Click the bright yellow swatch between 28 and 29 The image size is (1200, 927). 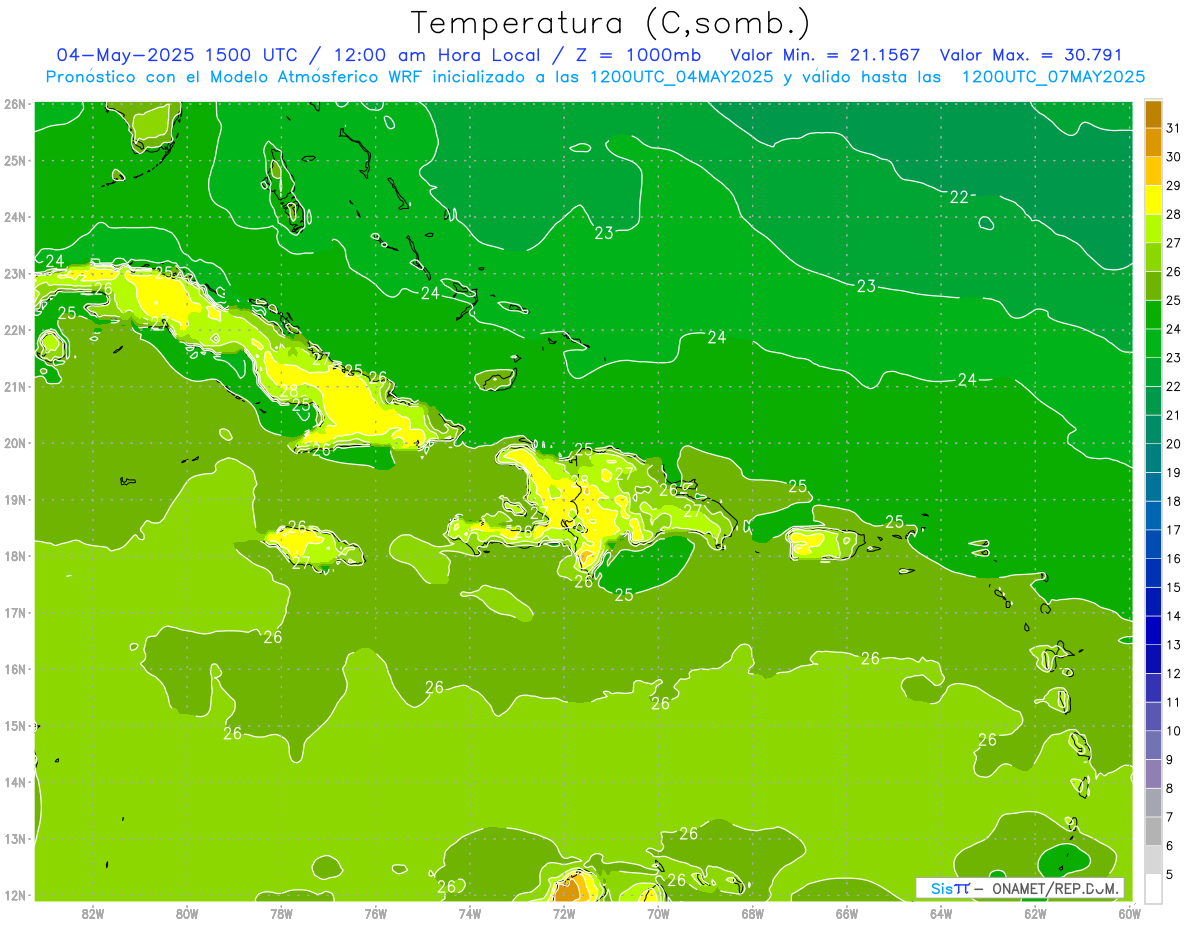[x=1154, y=199]
